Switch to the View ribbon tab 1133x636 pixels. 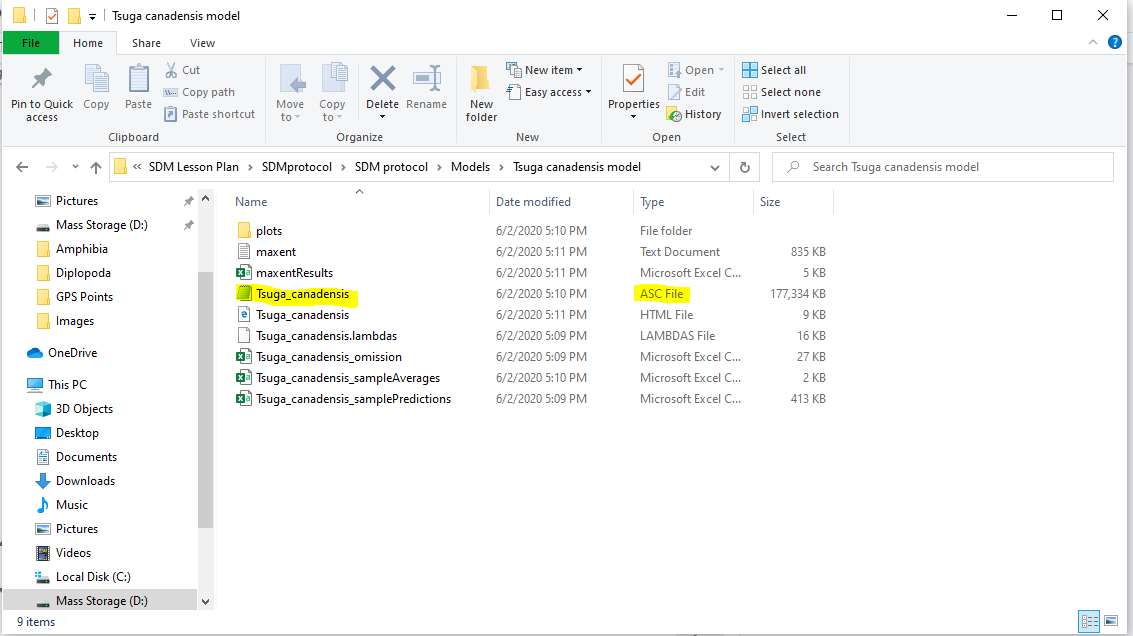tap(202, 43)
